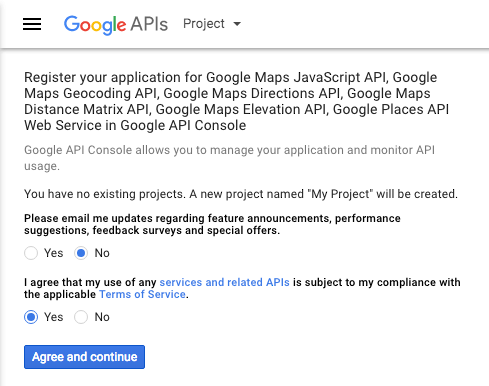
Task: Open the Terms of Service link
Action: click(142, 294)
